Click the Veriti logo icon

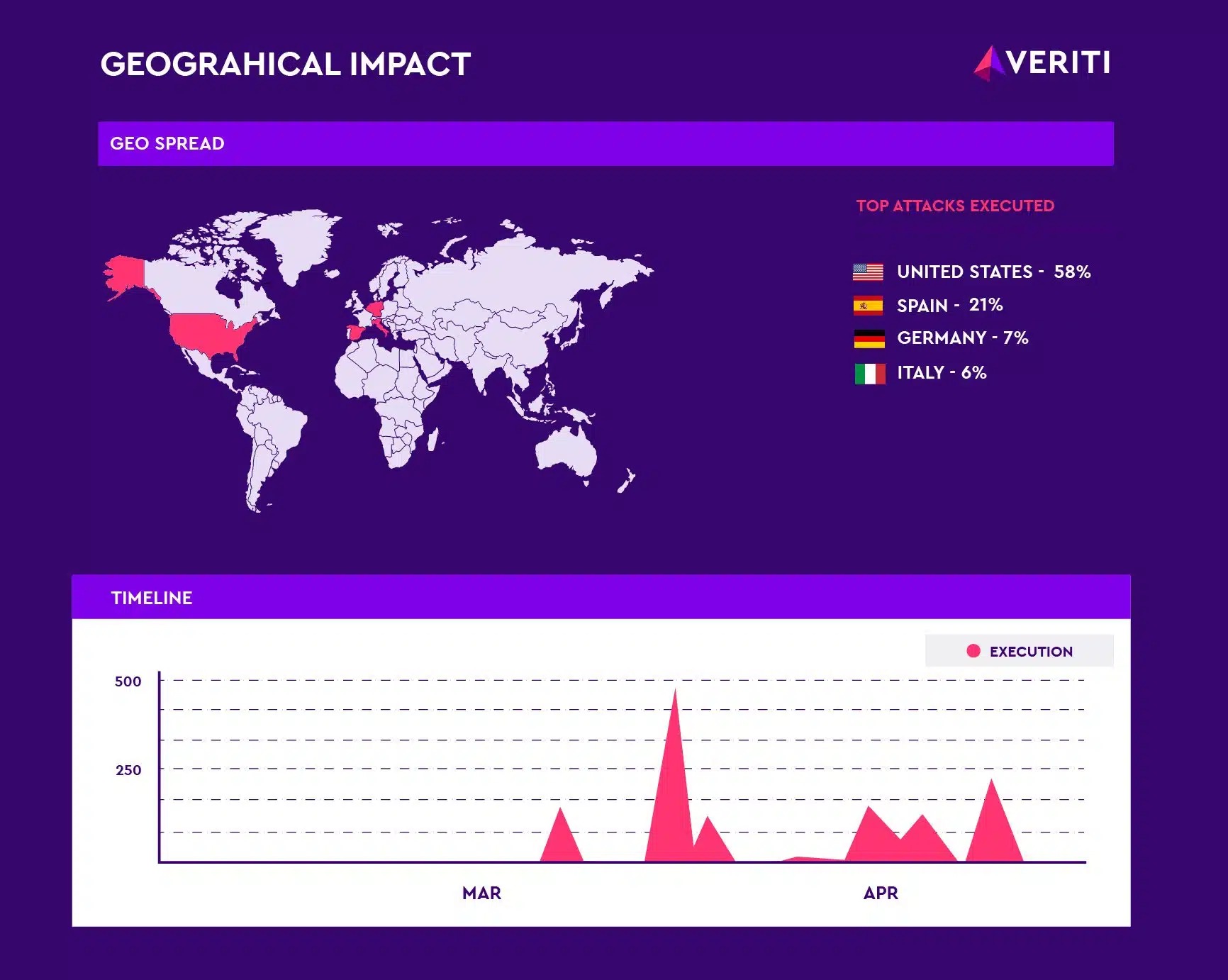coord(988,63)
